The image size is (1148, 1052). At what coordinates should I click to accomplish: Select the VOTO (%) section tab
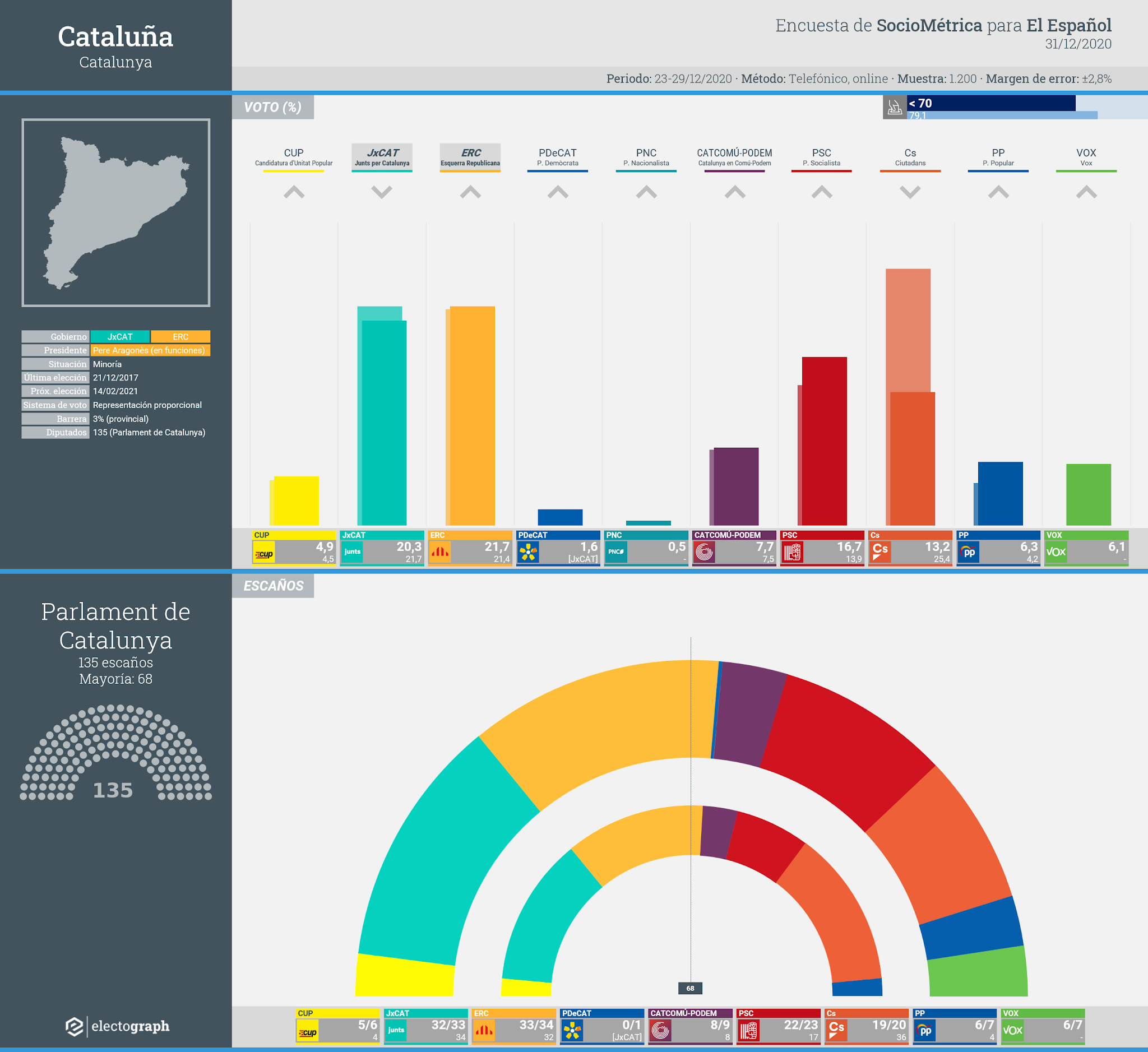point(273,107)
